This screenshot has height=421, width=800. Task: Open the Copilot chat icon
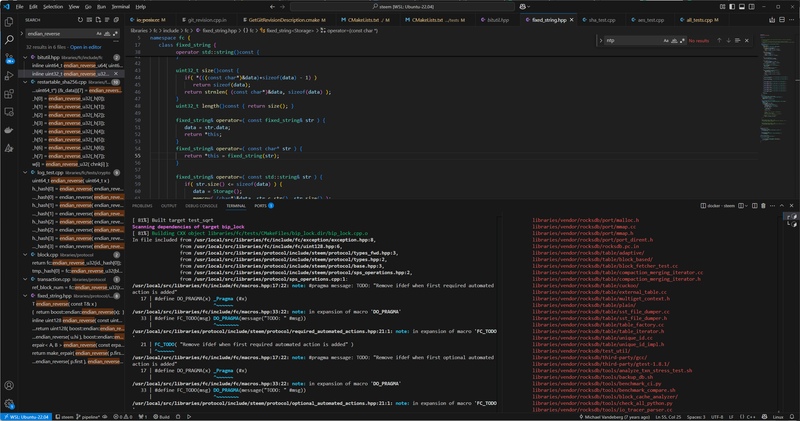(522, 7)
